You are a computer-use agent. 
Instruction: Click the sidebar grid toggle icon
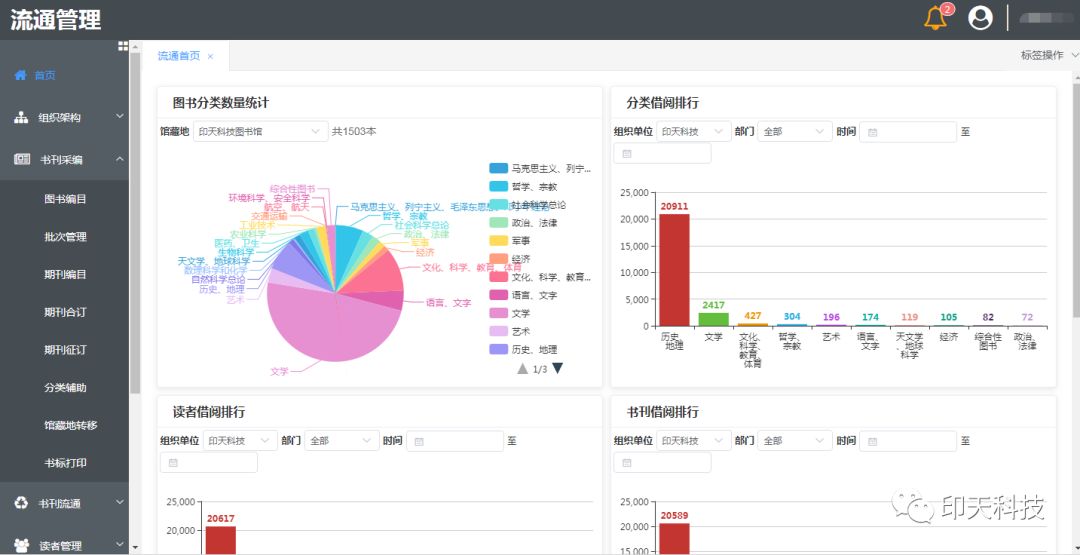coord(123,46)
